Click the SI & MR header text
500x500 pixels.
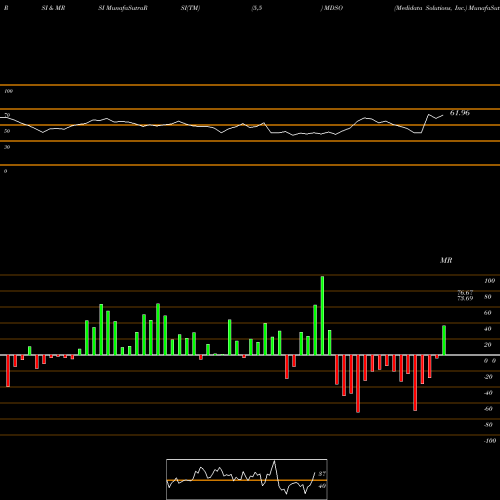pyautogui.click(x=53, y=8)
